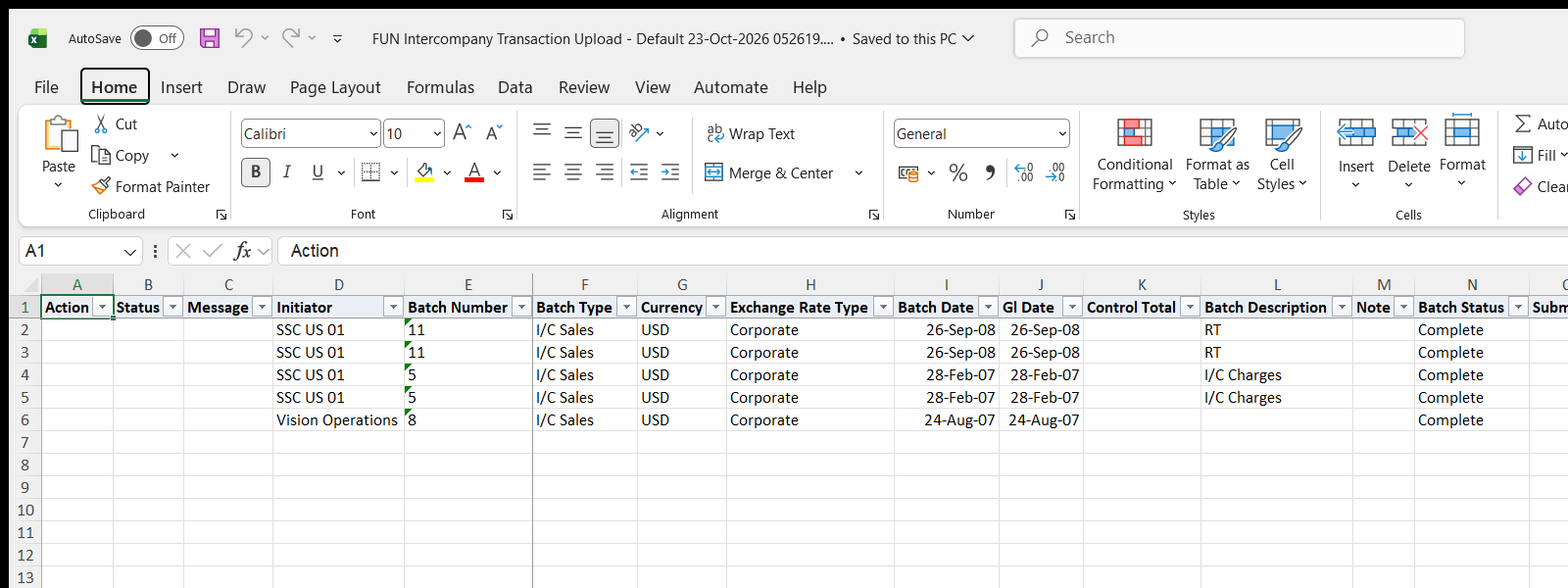Click Merge & Center button

coord(769,173)
